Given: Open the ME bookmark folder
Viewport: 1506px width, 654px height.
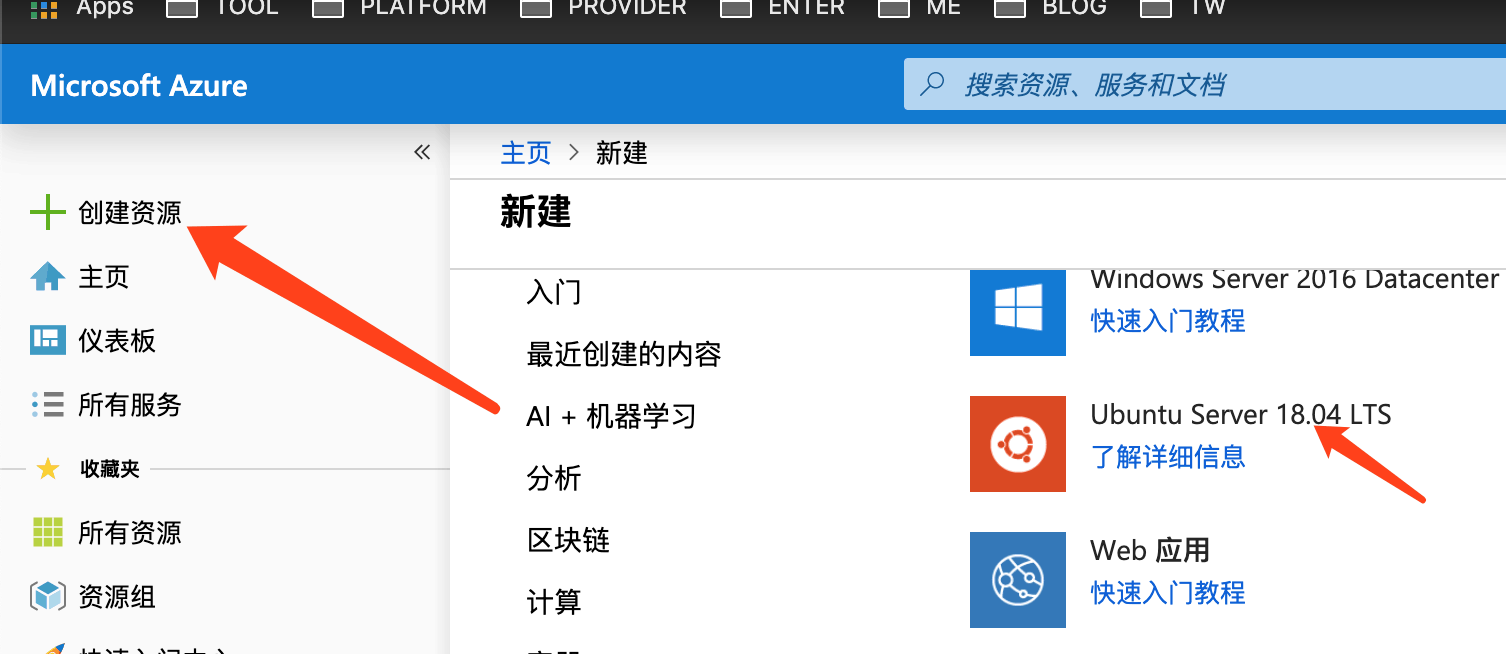Looking at the screenshot, I should (919, 8).
